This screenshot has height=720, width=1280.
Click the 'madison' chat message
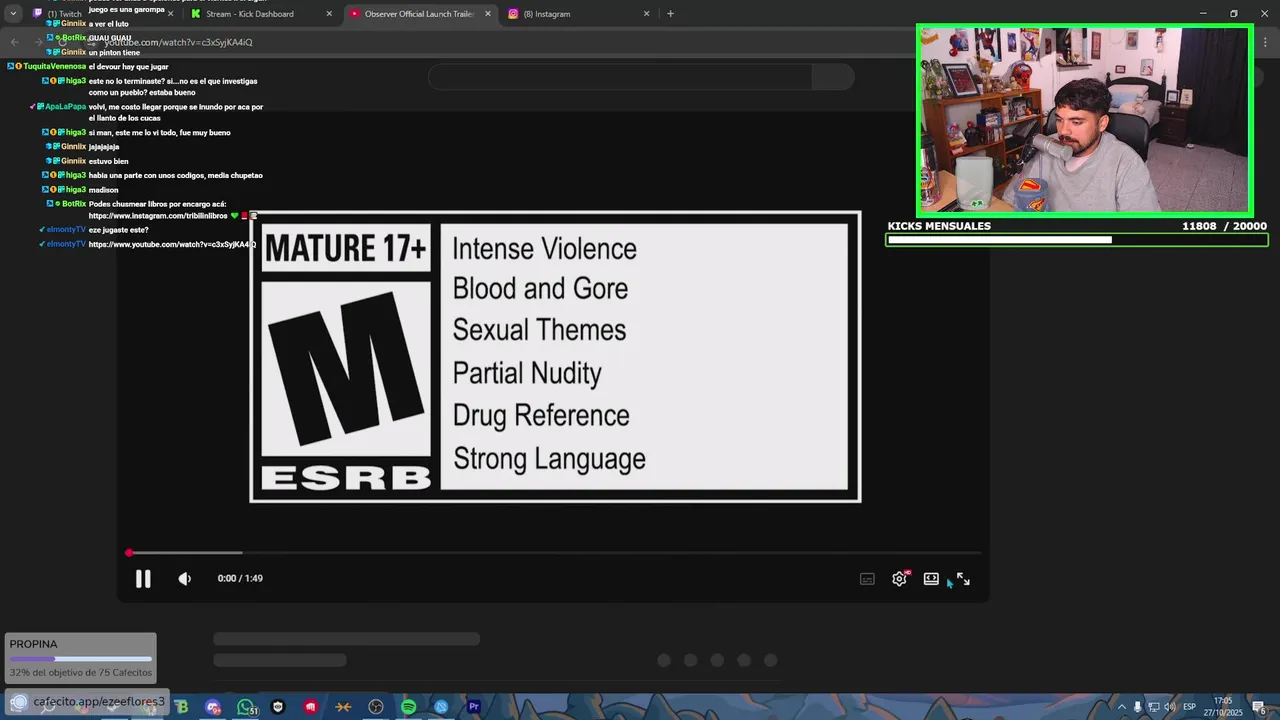(x=103, y=190)
